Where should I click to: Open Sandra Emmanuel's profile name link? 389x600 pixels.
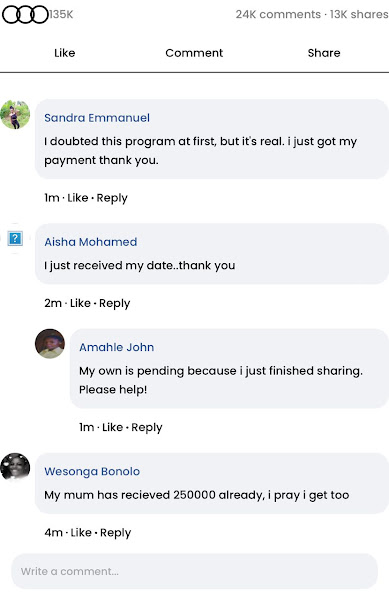pyautogui.click(x=97, y=118)
